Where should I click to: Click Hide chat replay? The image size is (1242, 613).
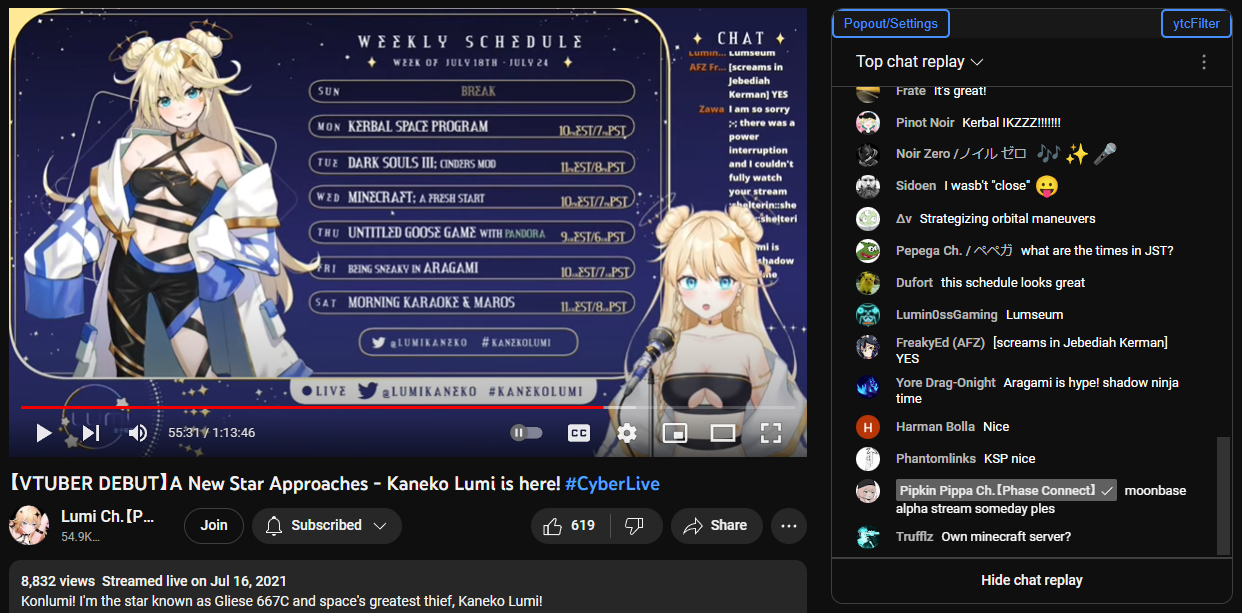(x=1032, y=580)
